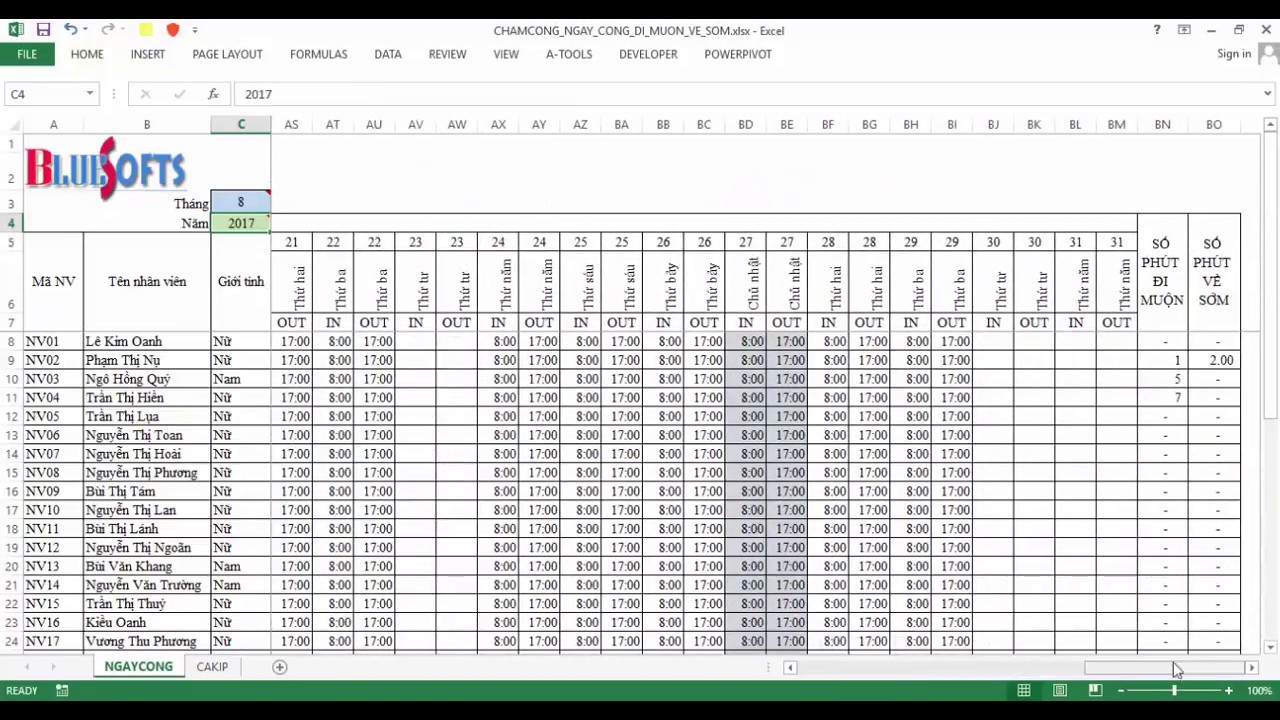Open the DEVELOPER ribbon tab
The width and height of the screenshot is (1280, 720).
point(648,54)
